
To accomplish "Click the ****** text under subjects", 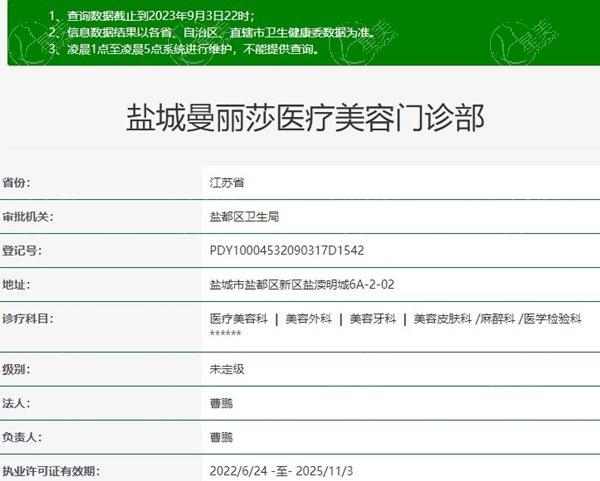I will (x=225, y=333).
